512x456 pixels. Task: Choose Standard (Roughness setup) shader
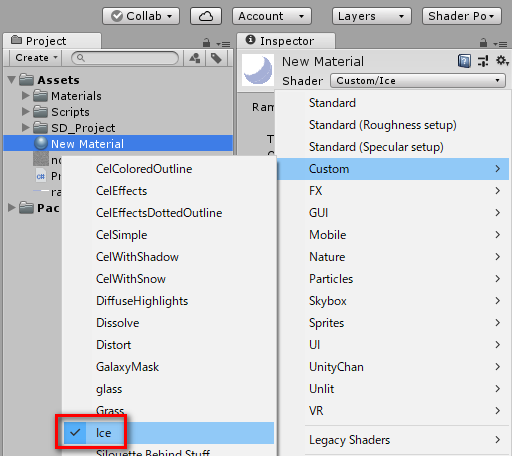393,125
